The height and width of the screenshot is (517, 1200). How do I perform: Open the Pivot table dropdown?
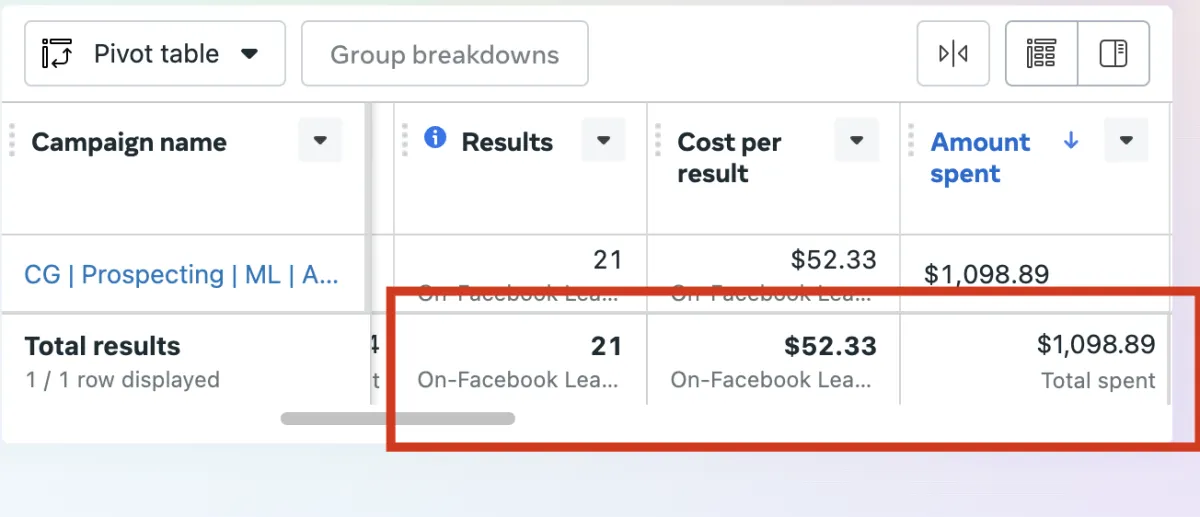155,54
